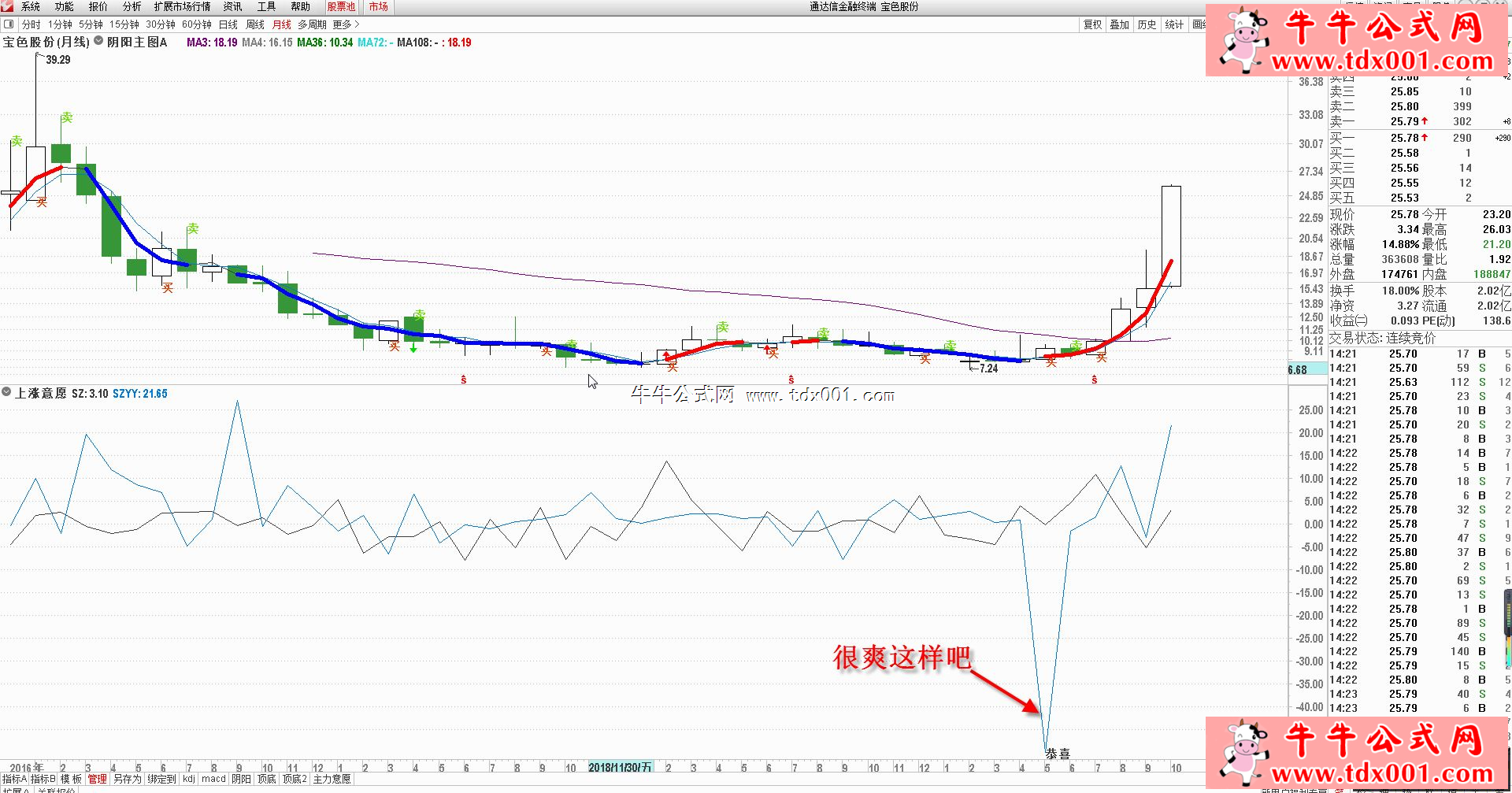Select the 5分钟 period

[x=91, y=24]
